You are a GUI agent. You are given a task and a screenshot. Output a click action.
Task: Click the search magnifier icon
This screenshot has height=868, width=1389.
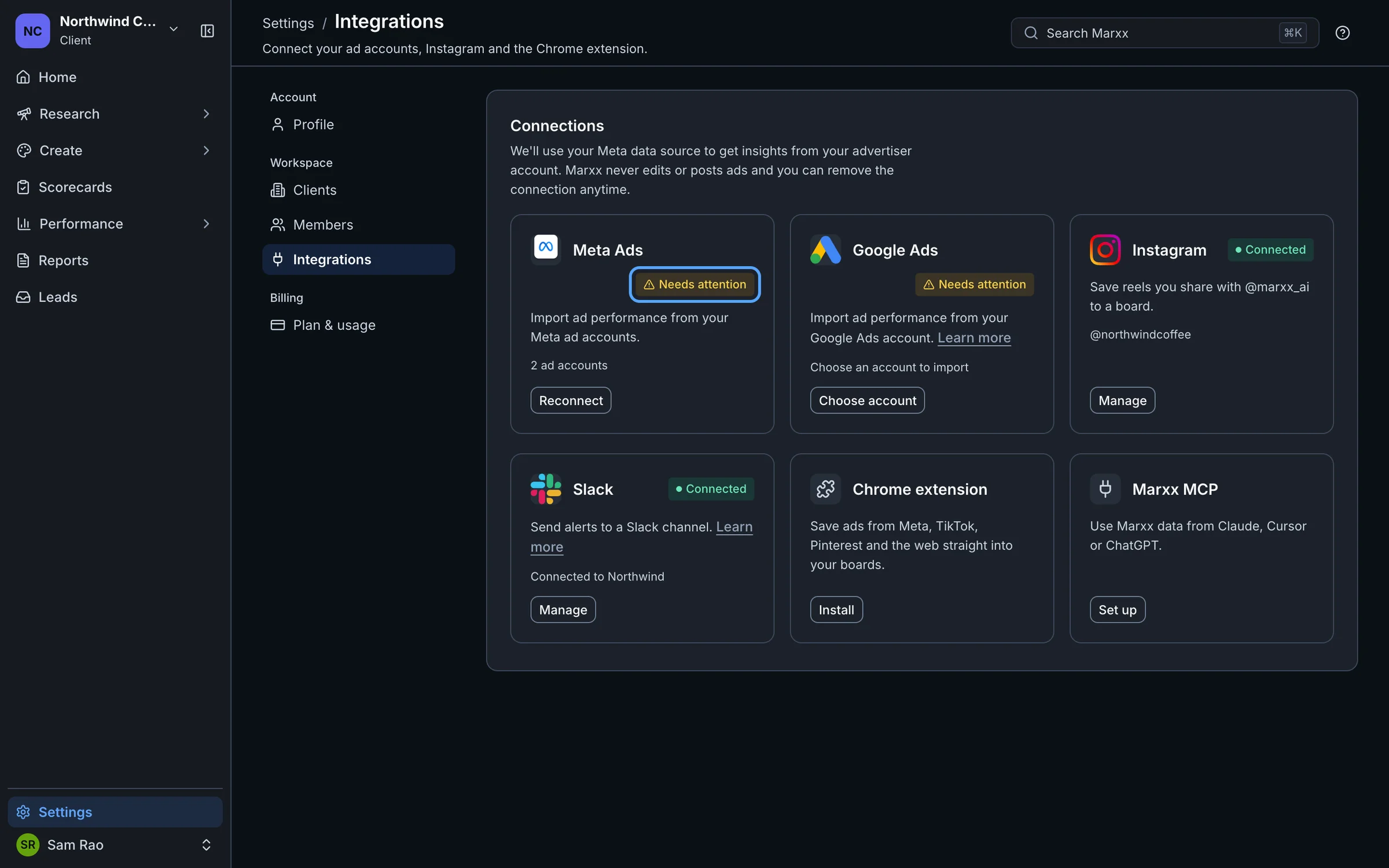(1031, 33)
